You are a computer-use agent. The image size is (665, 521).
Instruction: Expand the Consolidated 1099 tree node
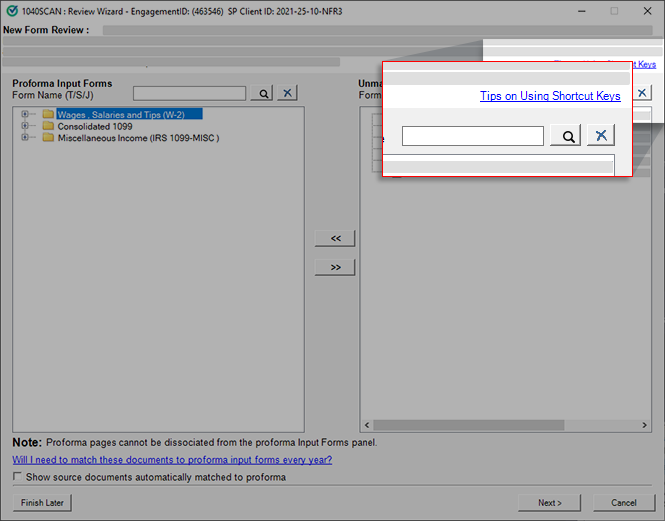tap(25, 126)
